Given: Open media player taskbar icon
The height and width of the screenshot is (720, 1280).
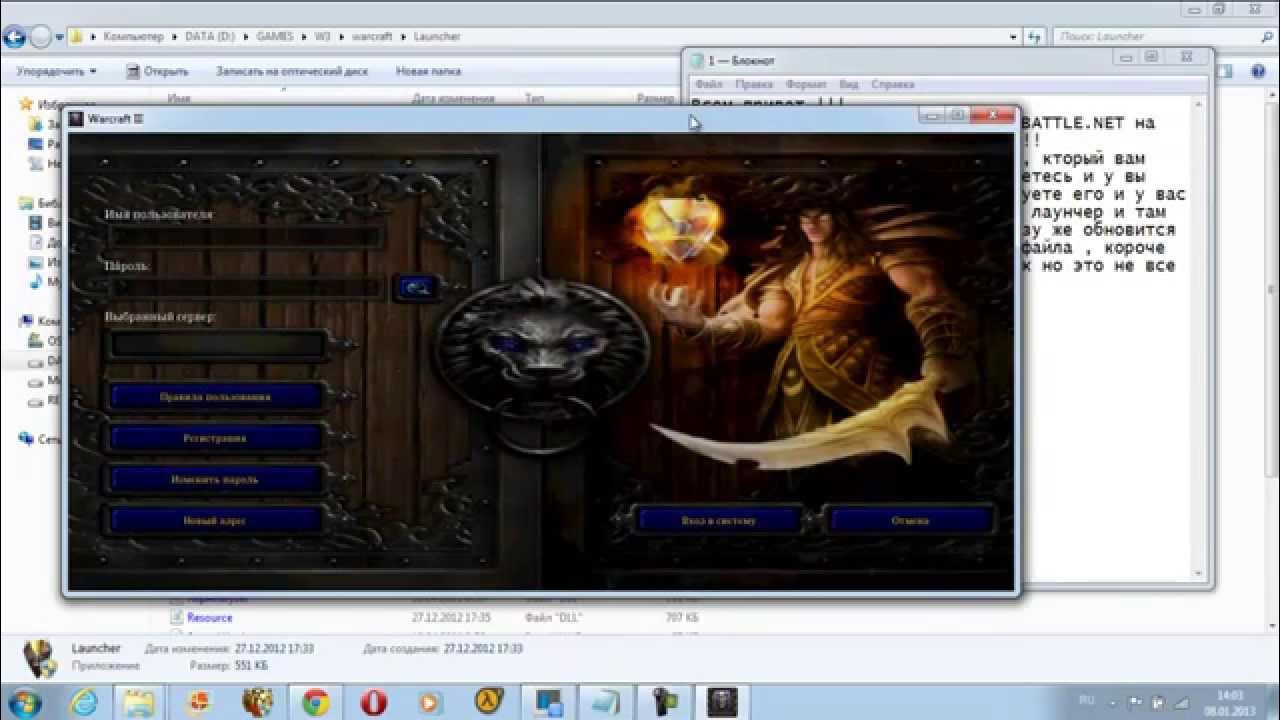Looking at the screenshot, I should (x=430, y=702).
